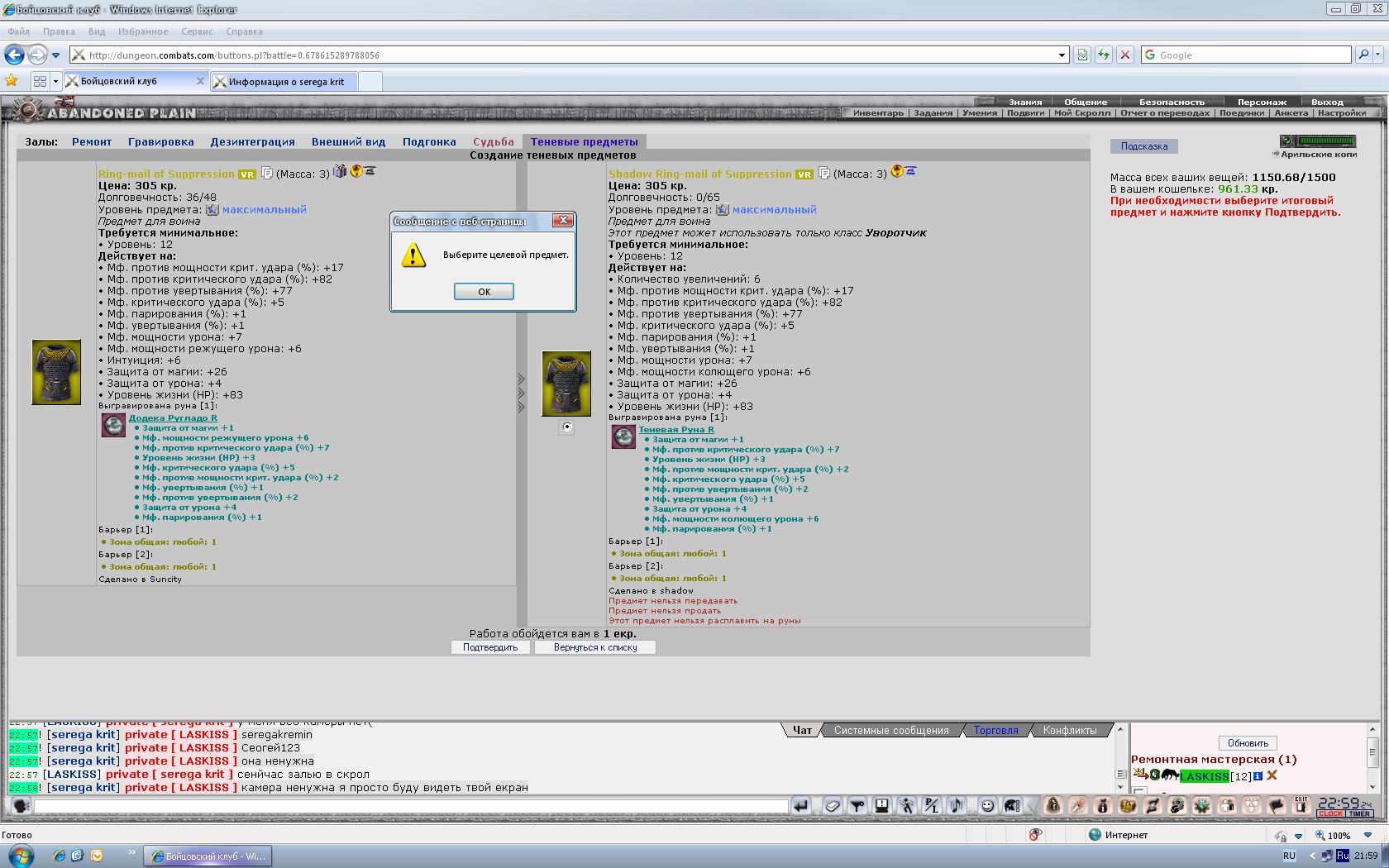Screen dimensions: 1389x868
Task: Open the Google search provider dropdown arrow
Action: click(x=1379, y=55)
